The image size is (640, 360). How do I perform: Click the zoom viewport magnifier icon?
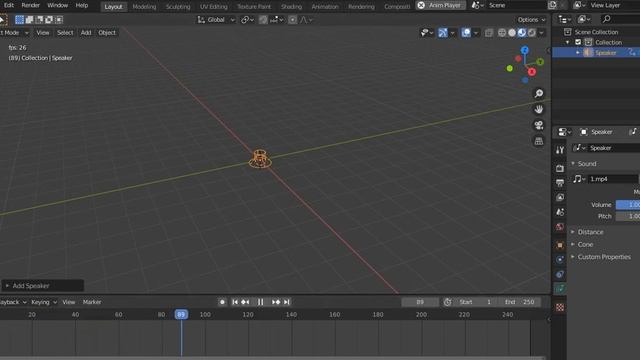coord(539,93)
